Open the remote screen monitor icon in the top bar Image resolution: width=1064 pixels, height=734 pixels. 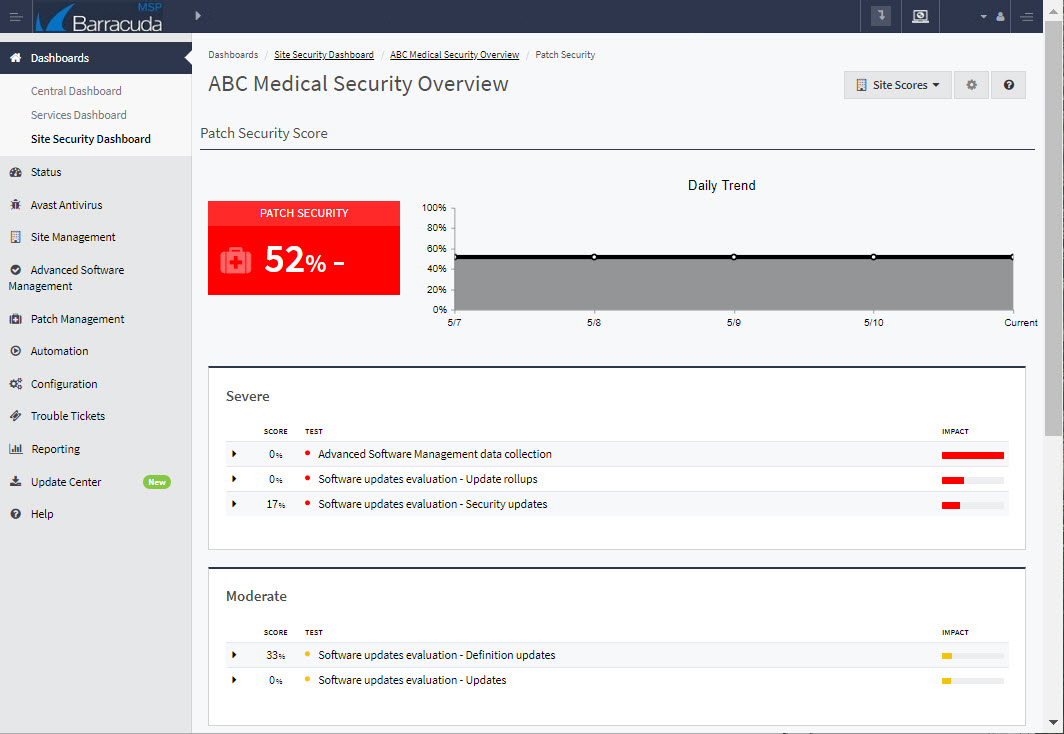(x=920, y=16)
